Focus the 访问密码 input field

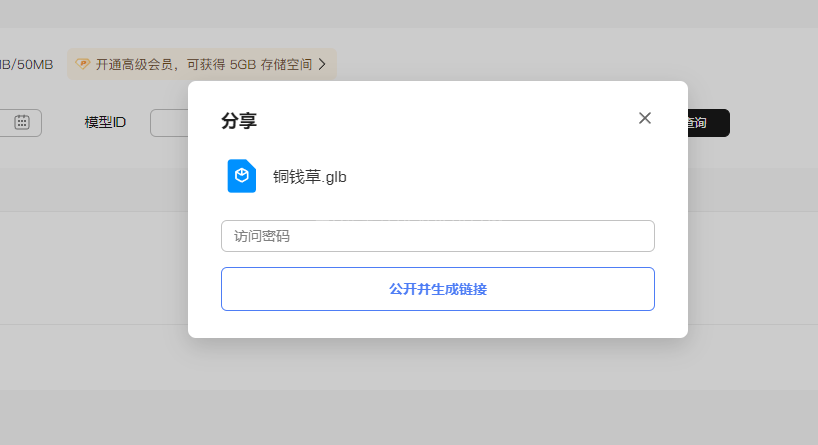tap(437, 236)
